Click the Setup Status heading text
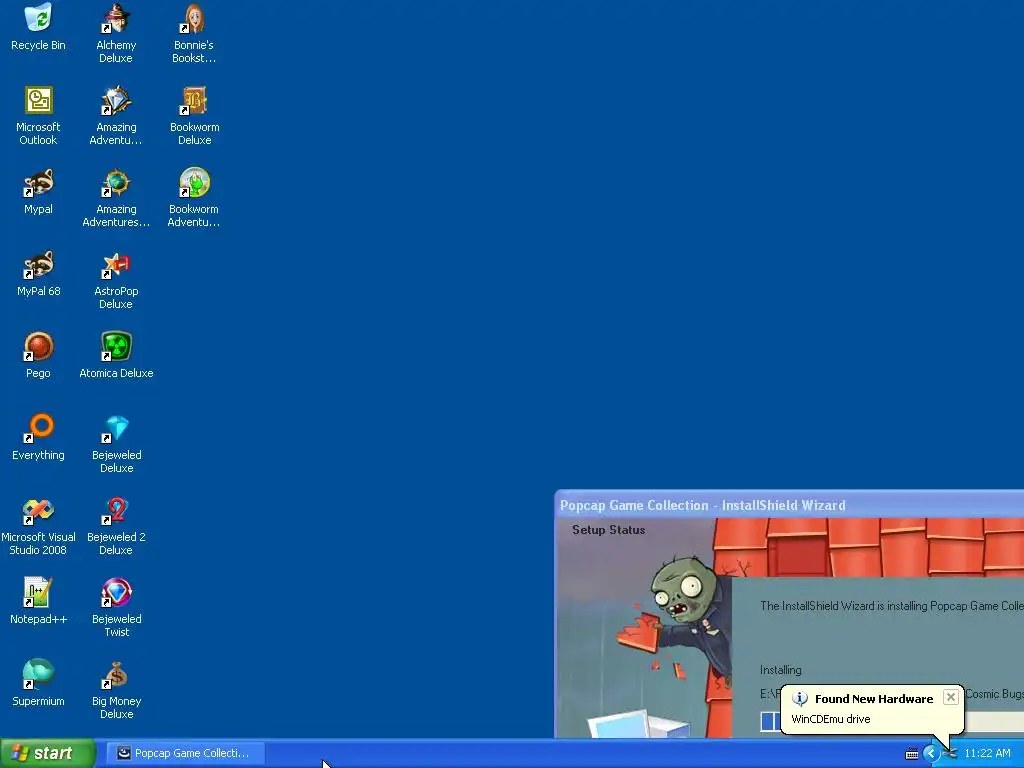 (x=609, y=530)
